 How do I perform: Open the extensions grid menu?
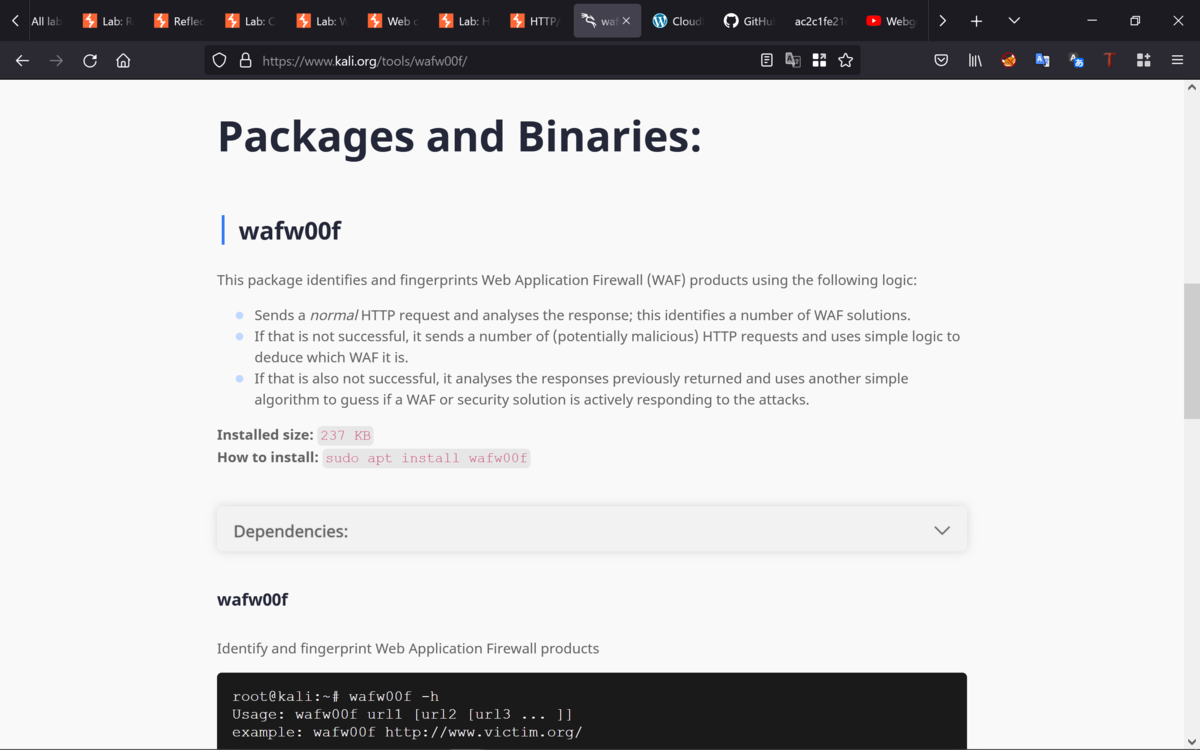1143,61
